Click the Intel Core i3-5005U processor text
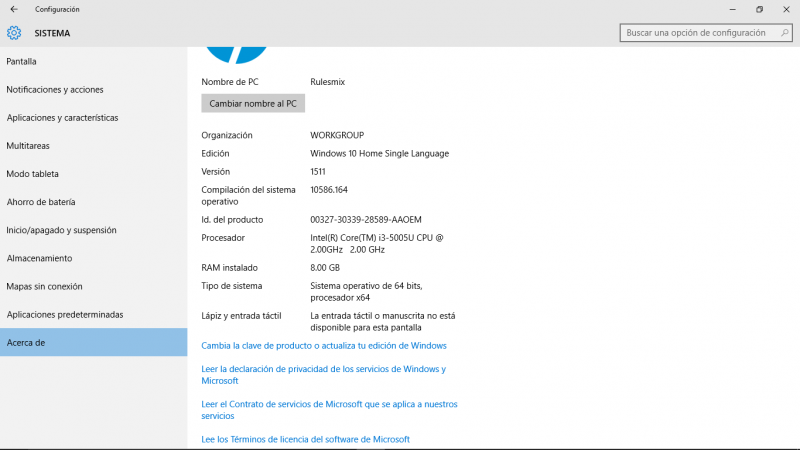 (x=377, y=243)
